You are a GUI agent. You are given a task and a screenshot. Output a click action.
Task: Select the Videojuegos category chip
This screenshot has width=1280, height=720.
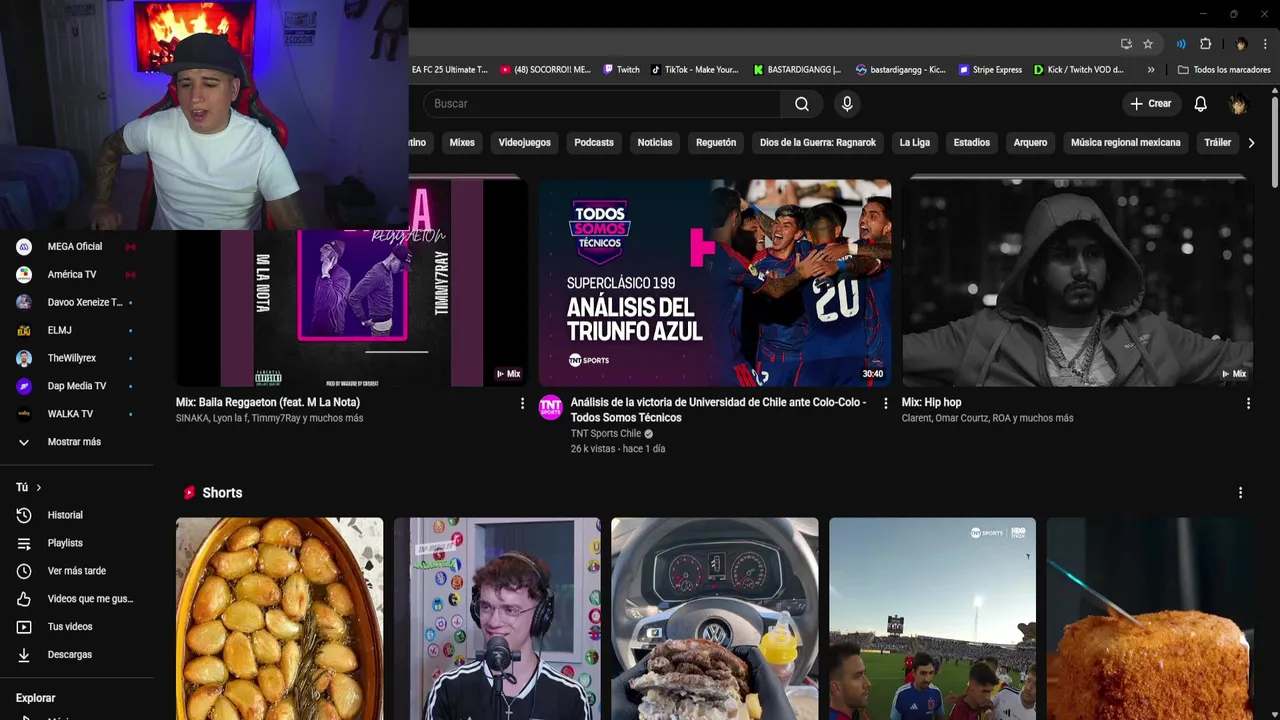coord(525,143)
